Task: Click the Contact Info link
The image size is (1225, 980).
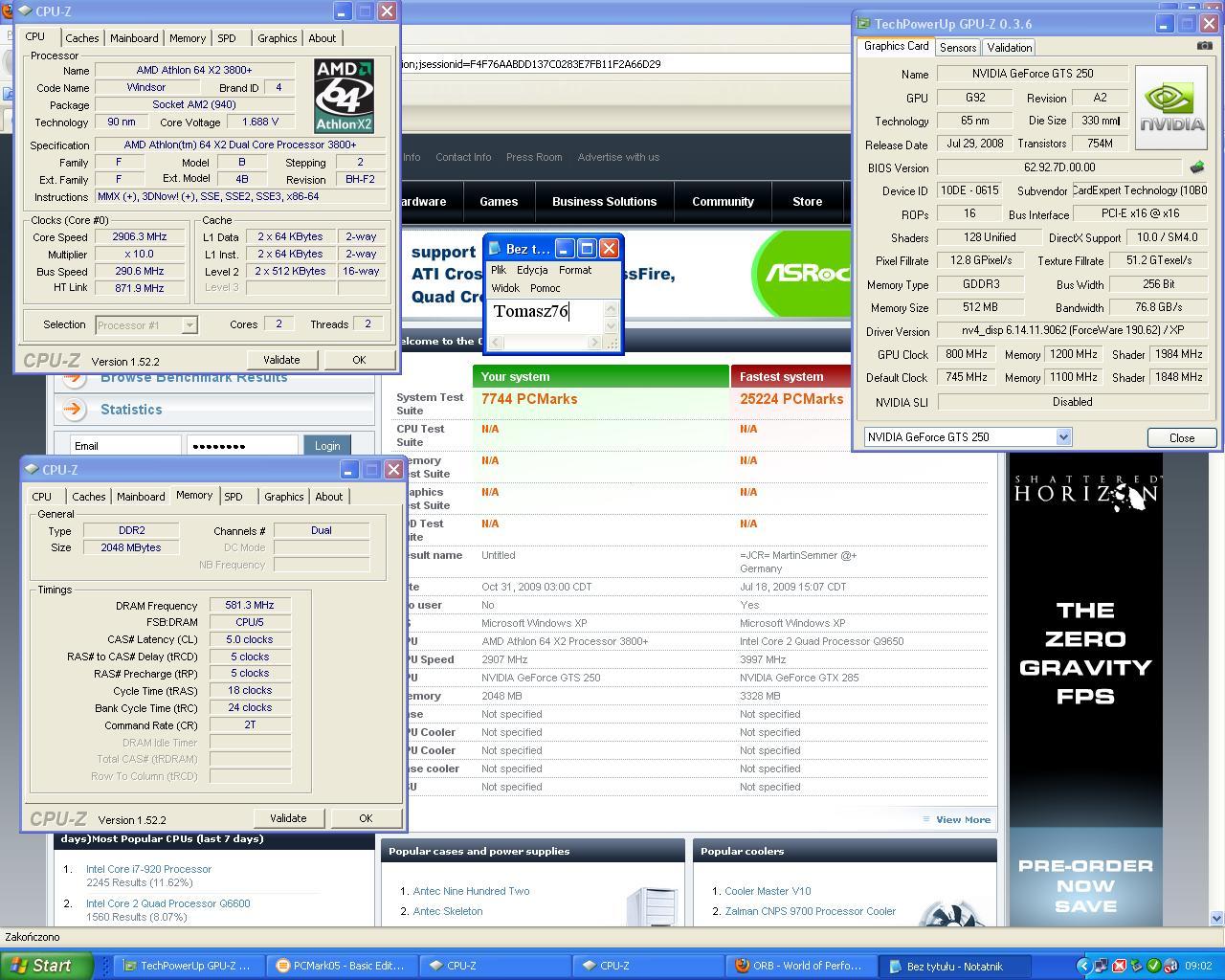Action: coord(463,157)
